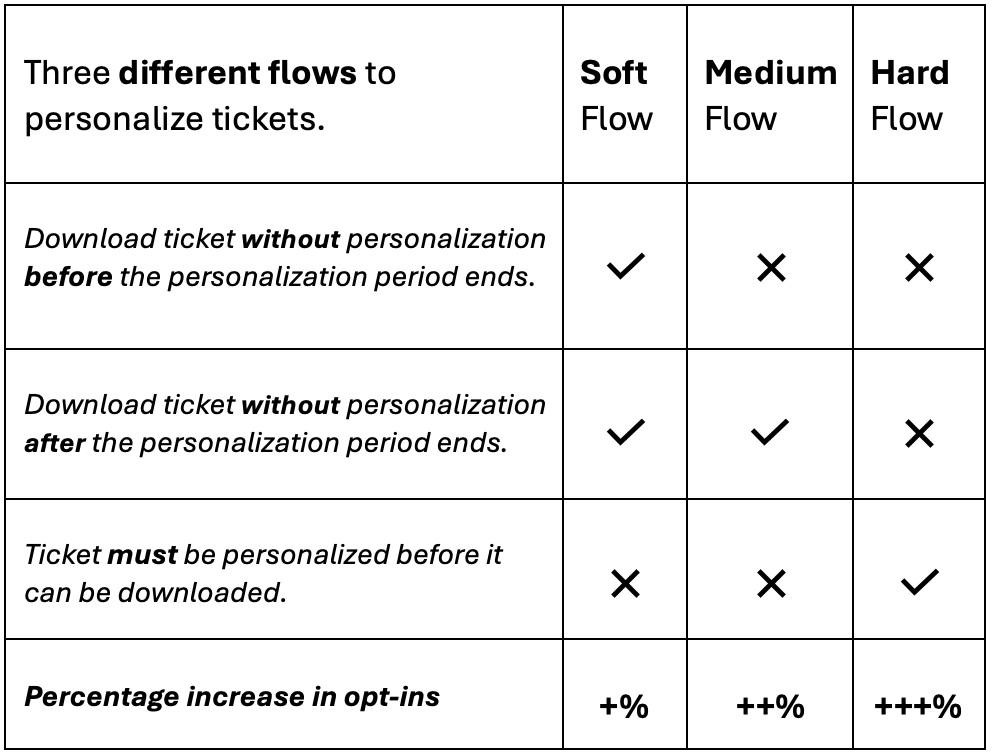
Task: Click the Hard Flow cross in the after-period row
Action: [x=919, y=434]
